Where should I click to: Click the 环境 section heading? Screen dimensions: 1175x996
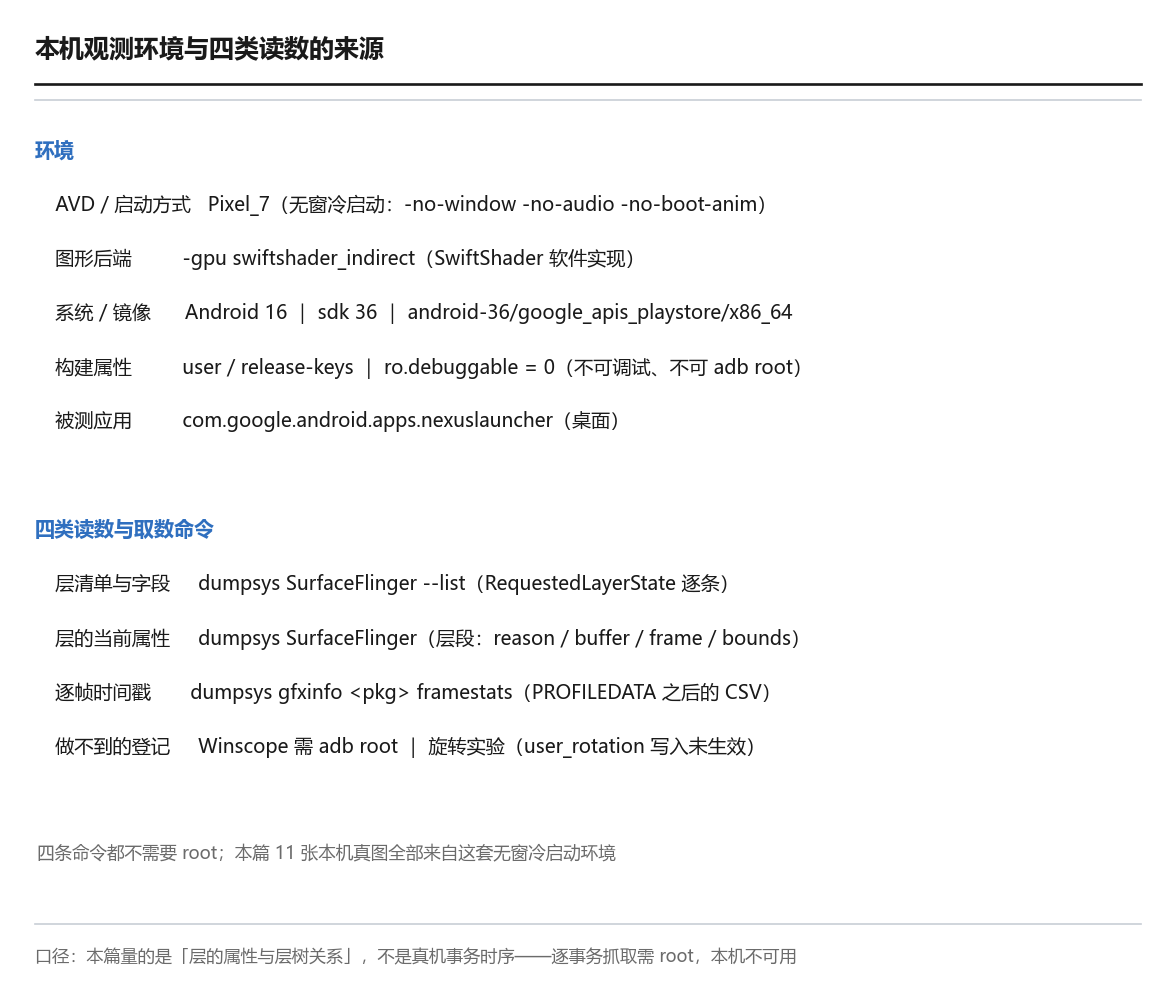[x=54, y=151]
